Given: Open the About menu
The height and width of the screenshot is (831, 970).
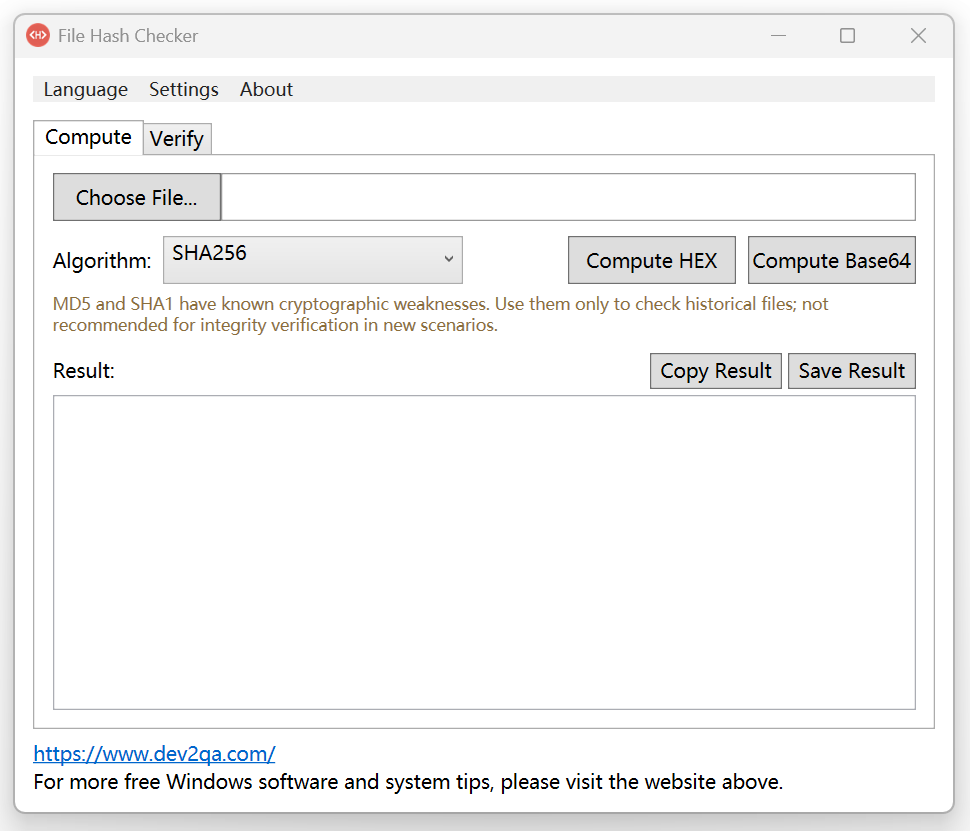Looking at the screenshot, I should [266, 90].
